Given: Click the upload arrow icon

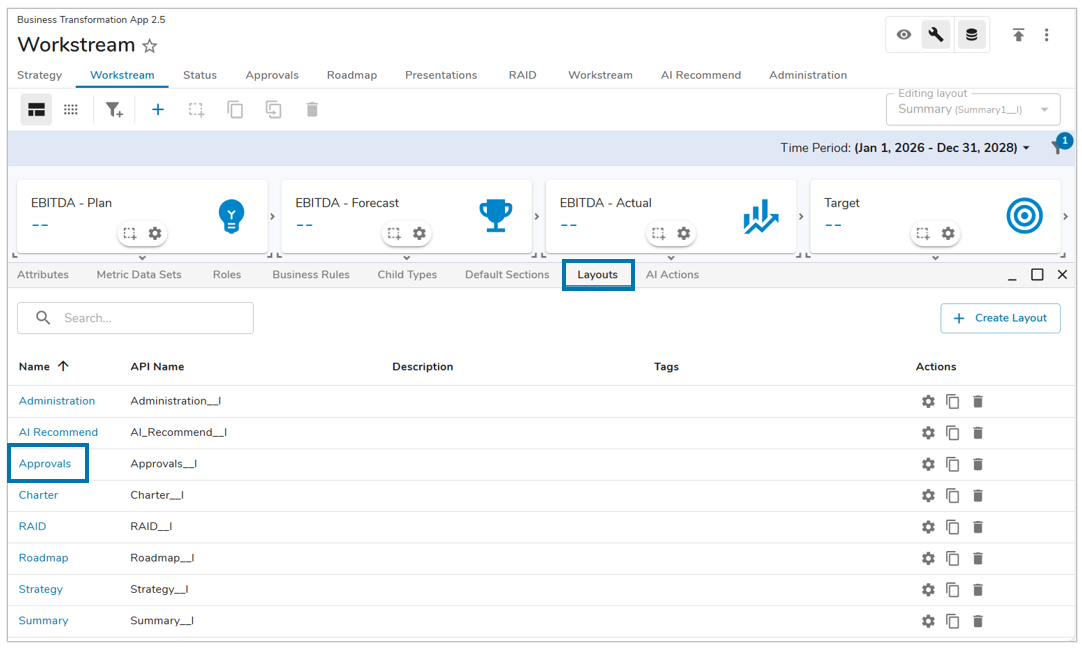Looking at the screenshot, I should click(1018, 35).
